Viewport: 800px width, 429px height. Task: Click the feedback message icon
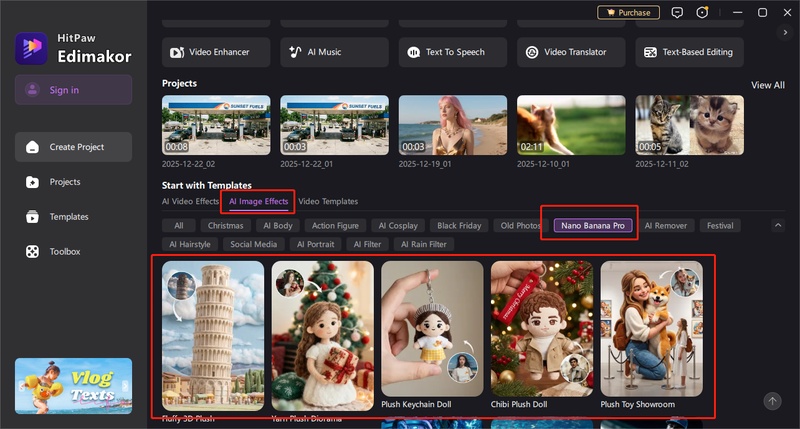click(x=677, y=13)
